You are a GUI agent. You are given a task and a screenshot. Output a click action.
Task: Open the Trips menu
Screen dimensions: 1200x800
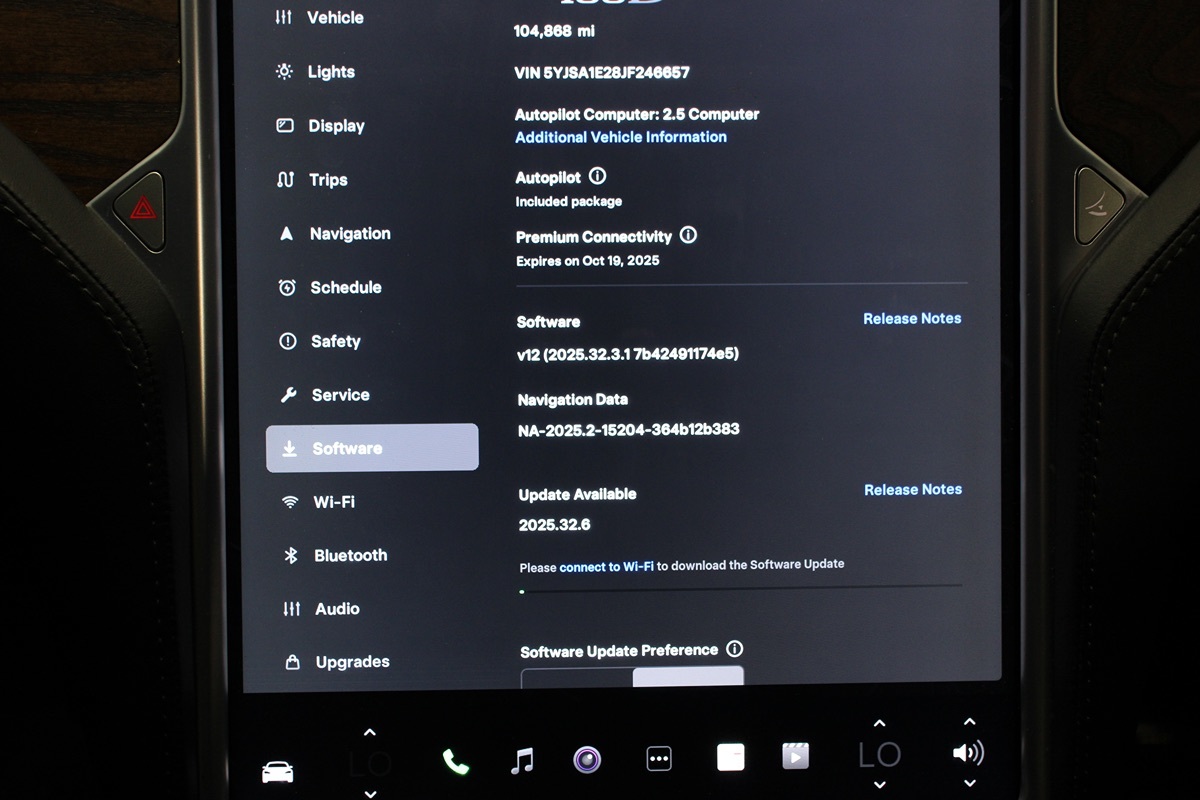tap(312, 180)
